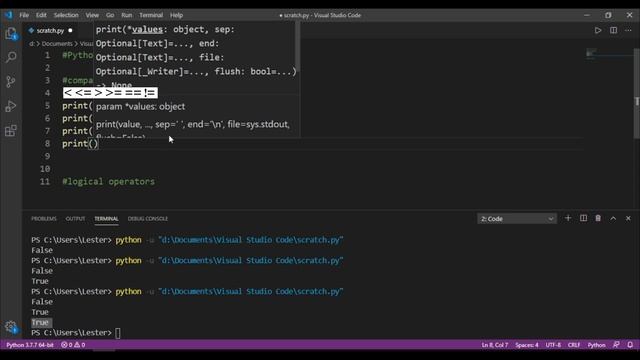Viewport: 640px width, 360px height.
Task: Create a new terminal with plus icon
Action: click(x=568, y=218)
